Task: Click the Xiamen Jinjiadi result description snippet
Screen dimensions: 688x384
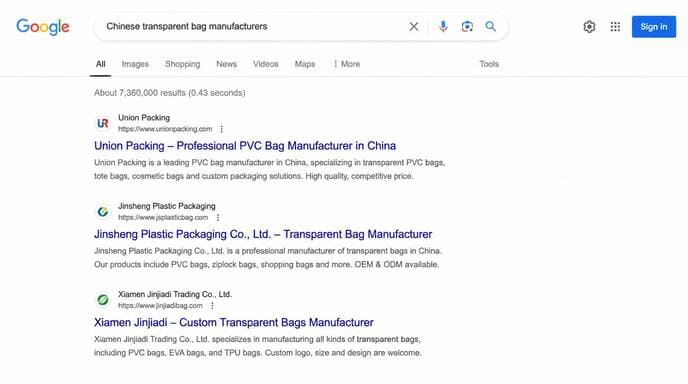Action: click(258, 346)
